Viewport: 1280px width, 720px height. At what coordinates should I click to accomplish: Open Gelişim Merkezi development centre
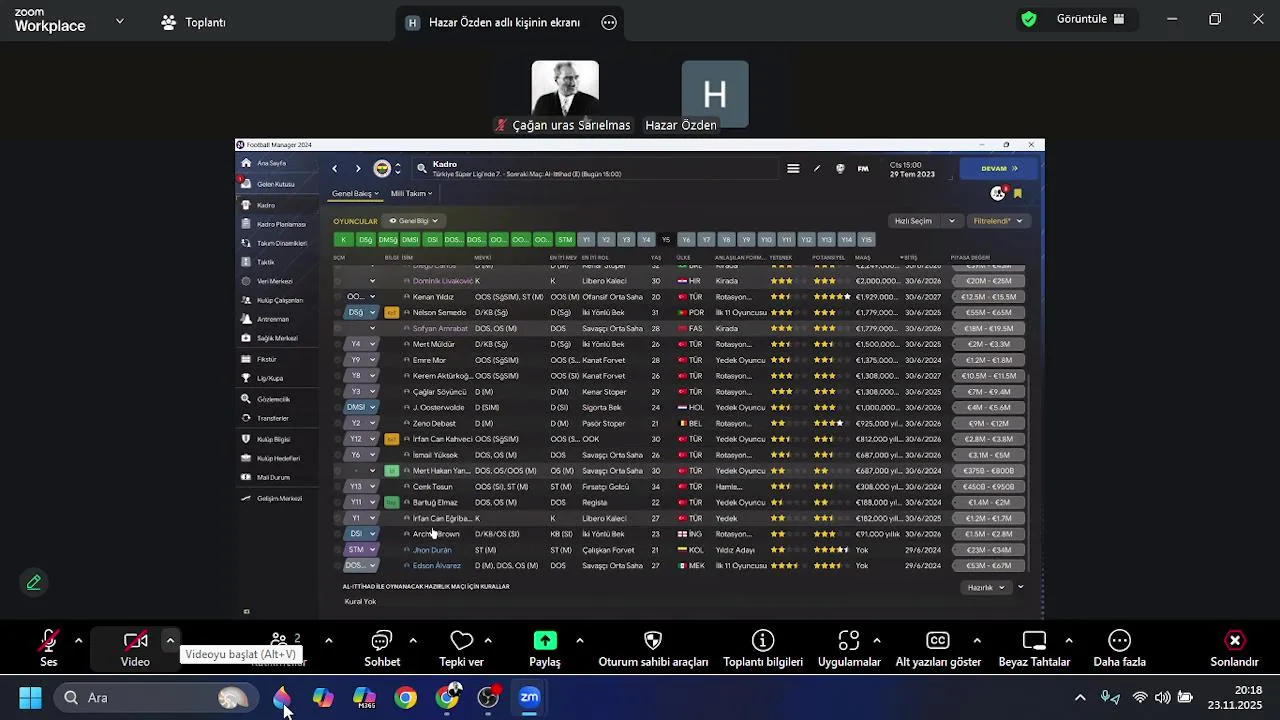tap(279, 498)
